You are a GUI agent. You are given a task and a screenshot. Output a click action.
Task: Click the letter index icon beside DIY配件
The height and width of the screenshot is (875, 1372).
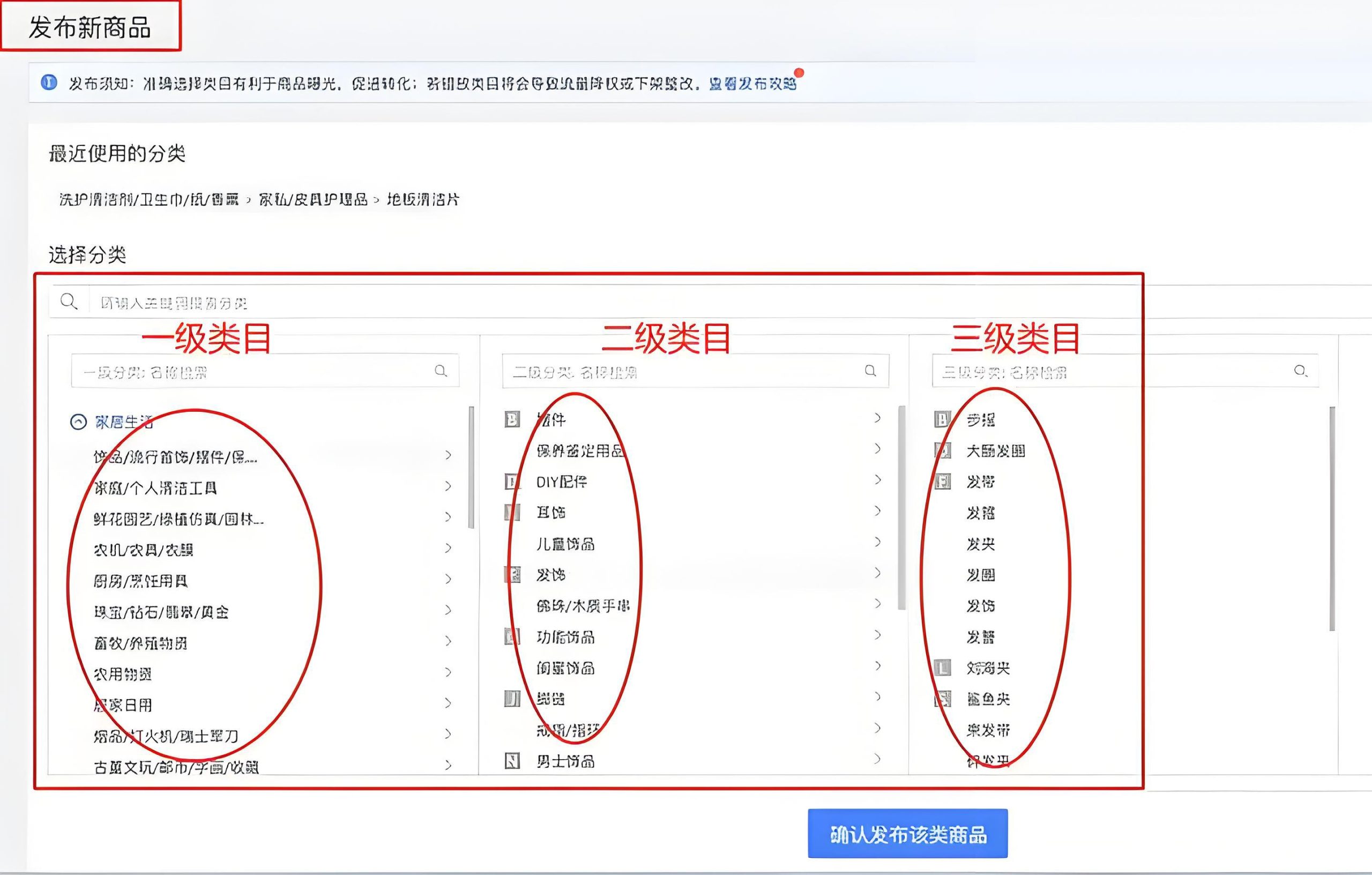pos(512,481)
